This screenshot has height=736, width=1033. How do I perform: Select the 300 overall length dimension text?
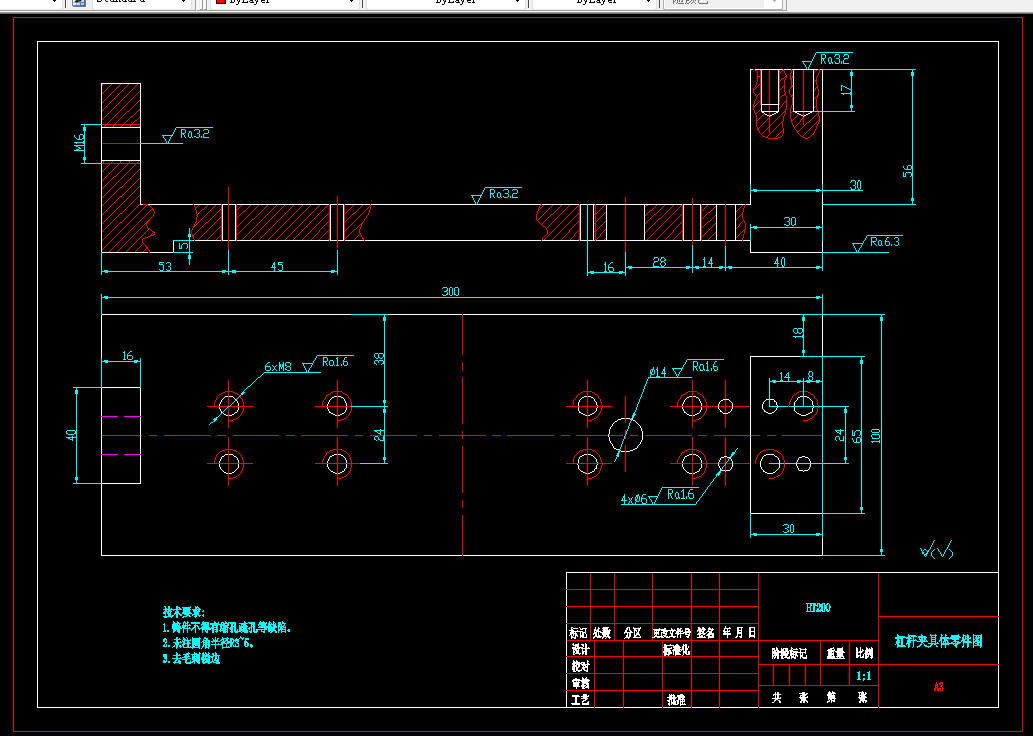pos(451,291)
